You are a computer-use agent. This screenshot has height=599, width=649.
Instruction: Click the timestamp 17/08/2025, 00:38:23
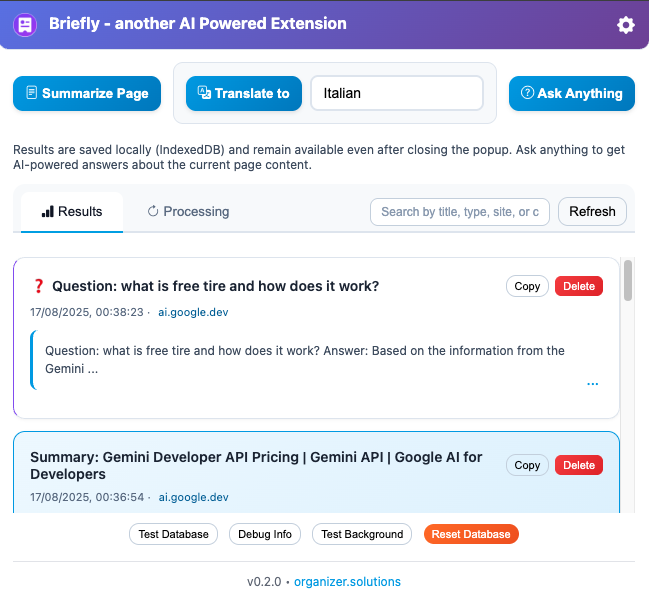click(x=87, y=312)
